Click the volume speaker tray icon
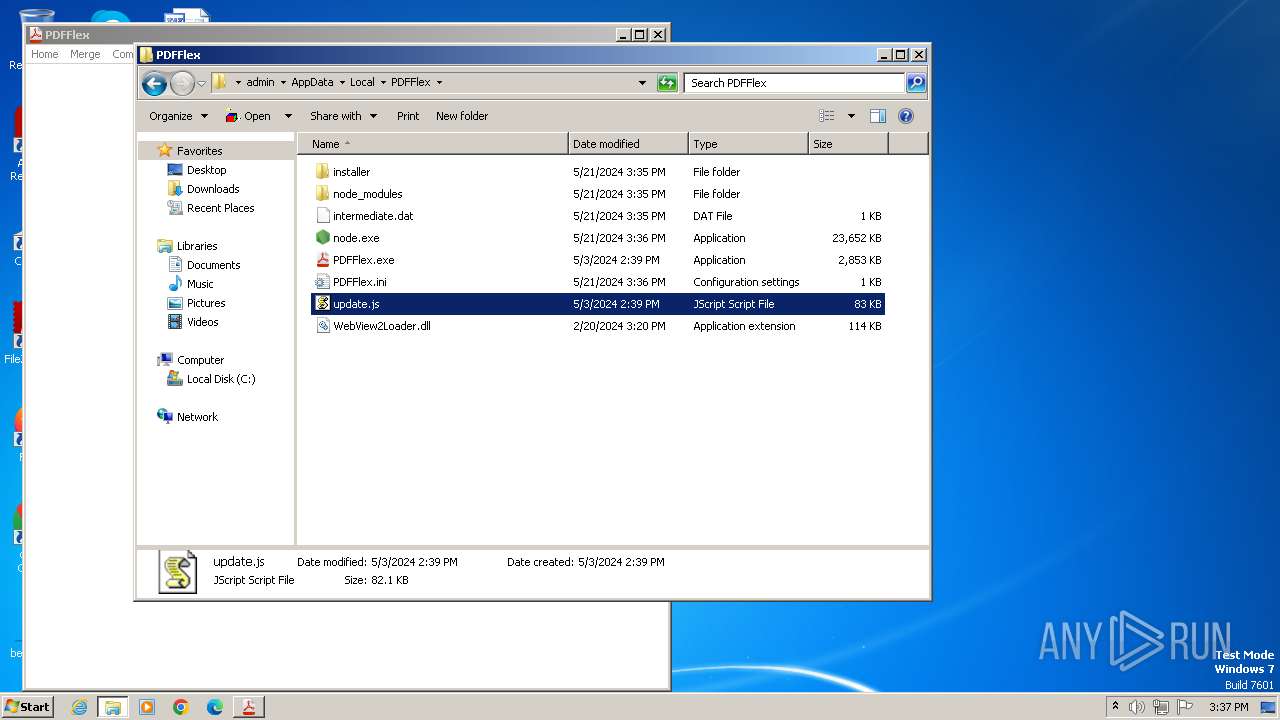 coord(1137,707)
